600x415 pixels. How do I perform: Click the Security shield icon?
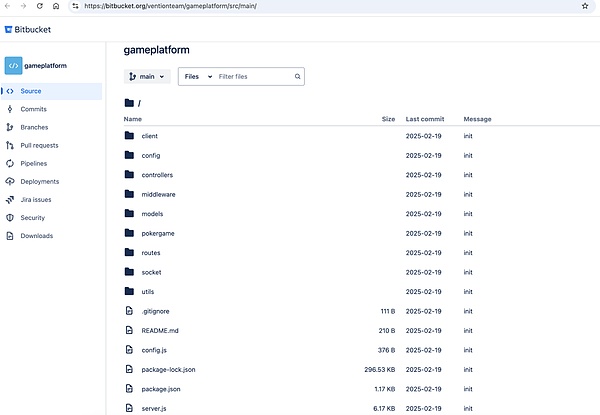click(x=11, y=217)
